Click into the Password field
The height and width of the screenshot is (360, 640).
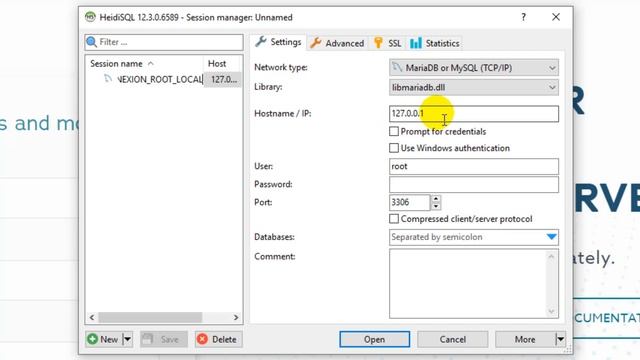474,184
